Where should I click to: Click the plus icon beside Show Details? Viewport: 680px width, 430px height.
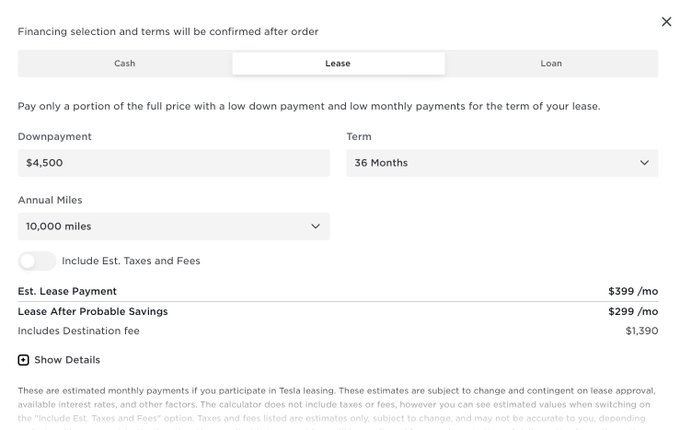[x=23, y=360]
